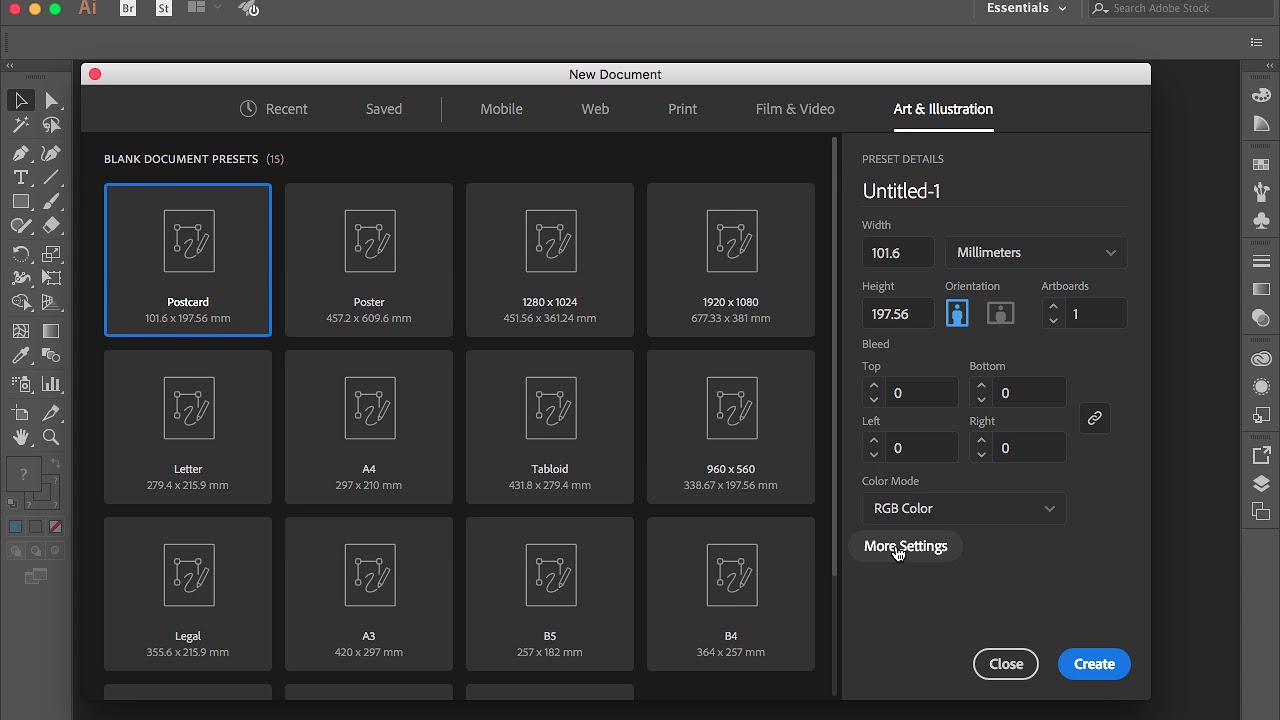Image resolution: width=1280 pixels, height=720 pixels.
Task: Activate the Zoom tool
Action: (x=52, y=437)
